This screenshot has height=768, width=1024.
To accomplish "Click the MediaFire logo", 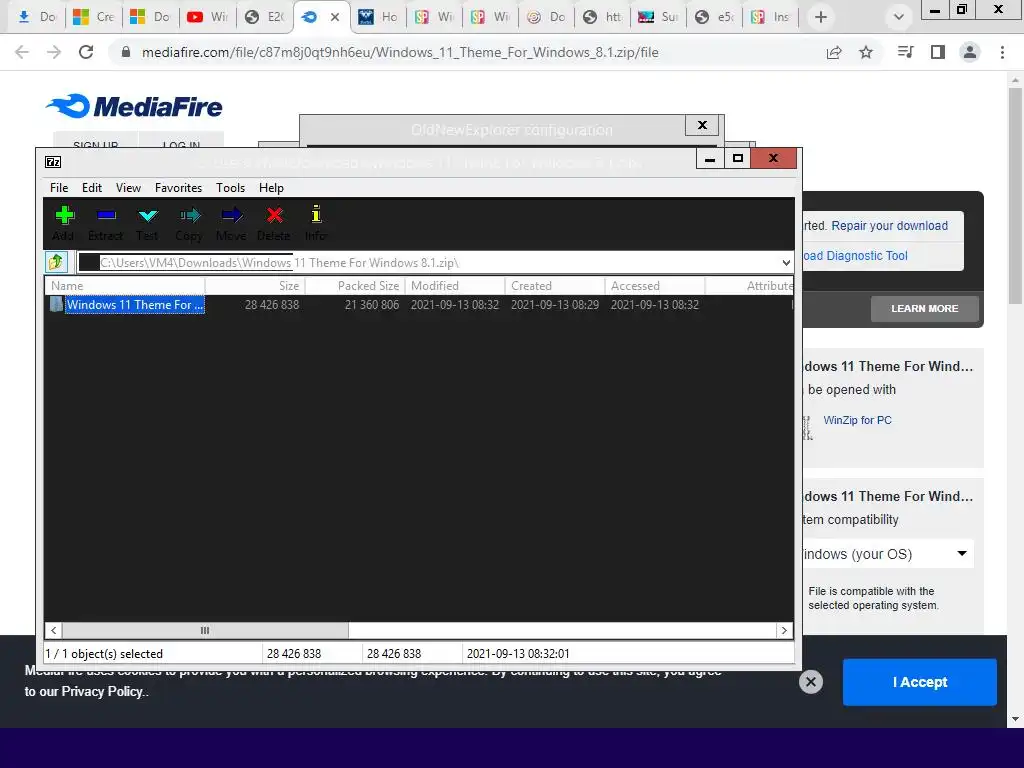I will tap(134, 106).
